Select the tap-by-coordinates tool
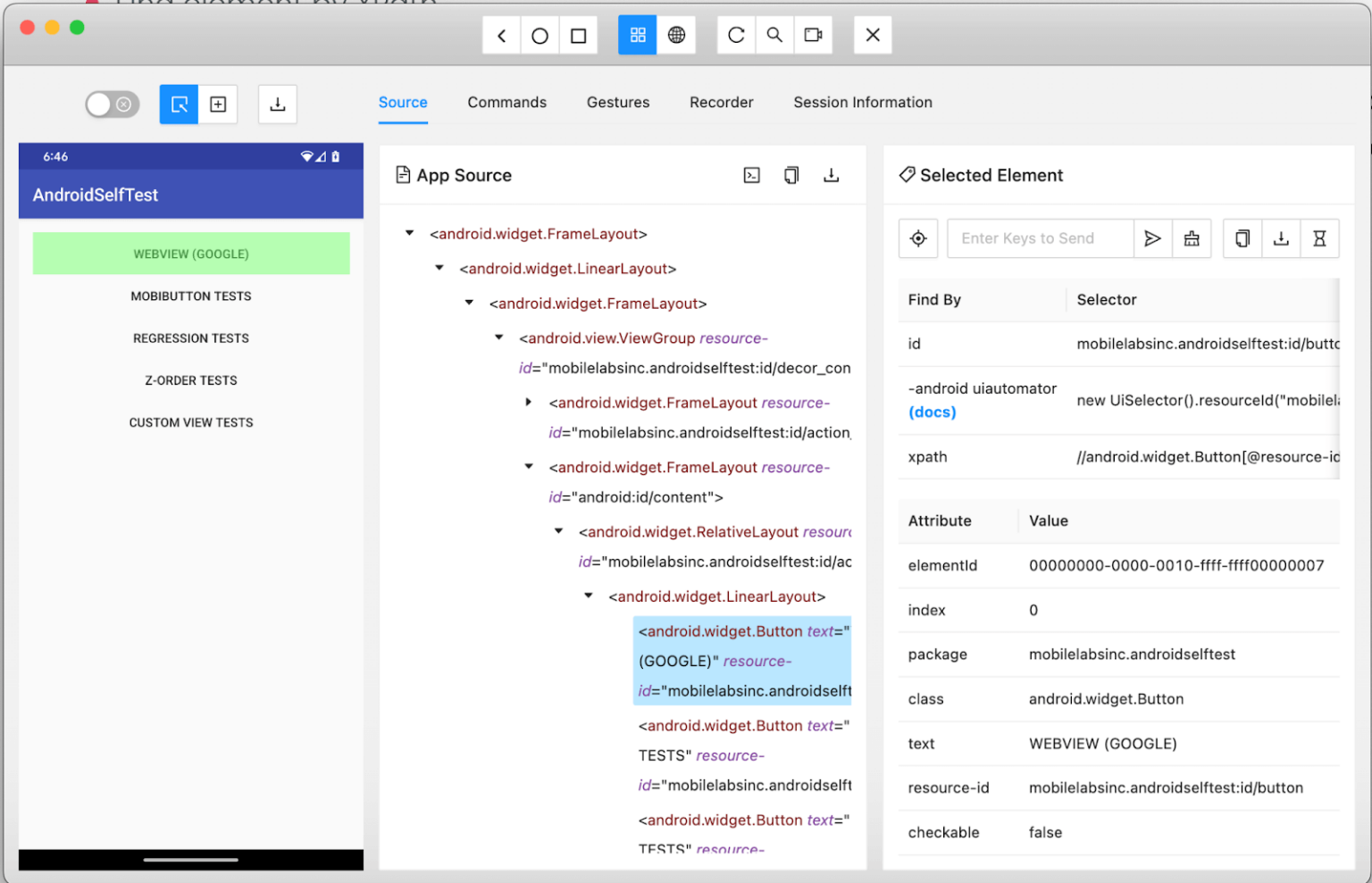The height and width of the screenshot is (883, 1372). click(x=218, y=104)
